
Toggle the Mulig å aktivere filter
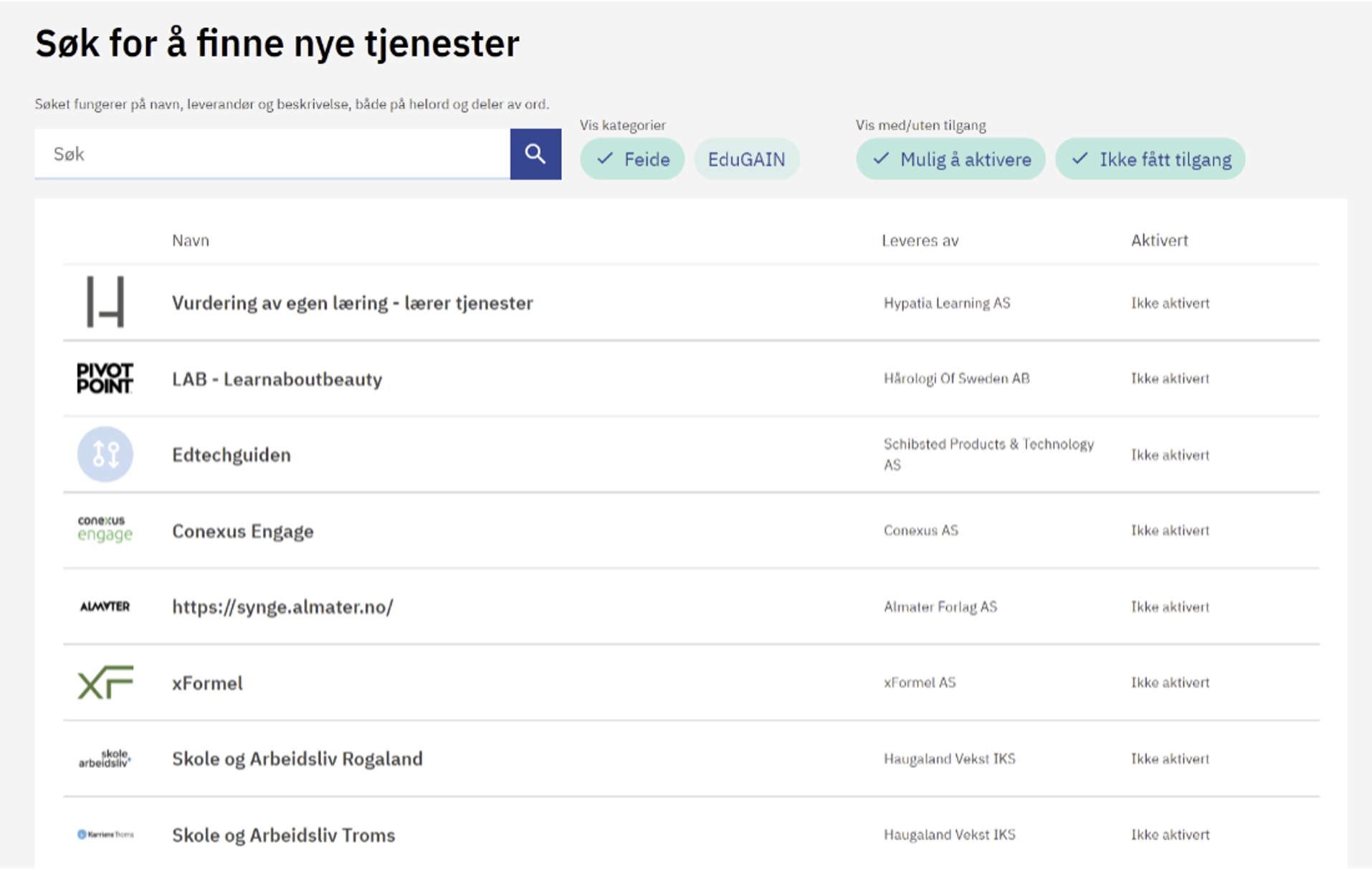pos(951,159)
